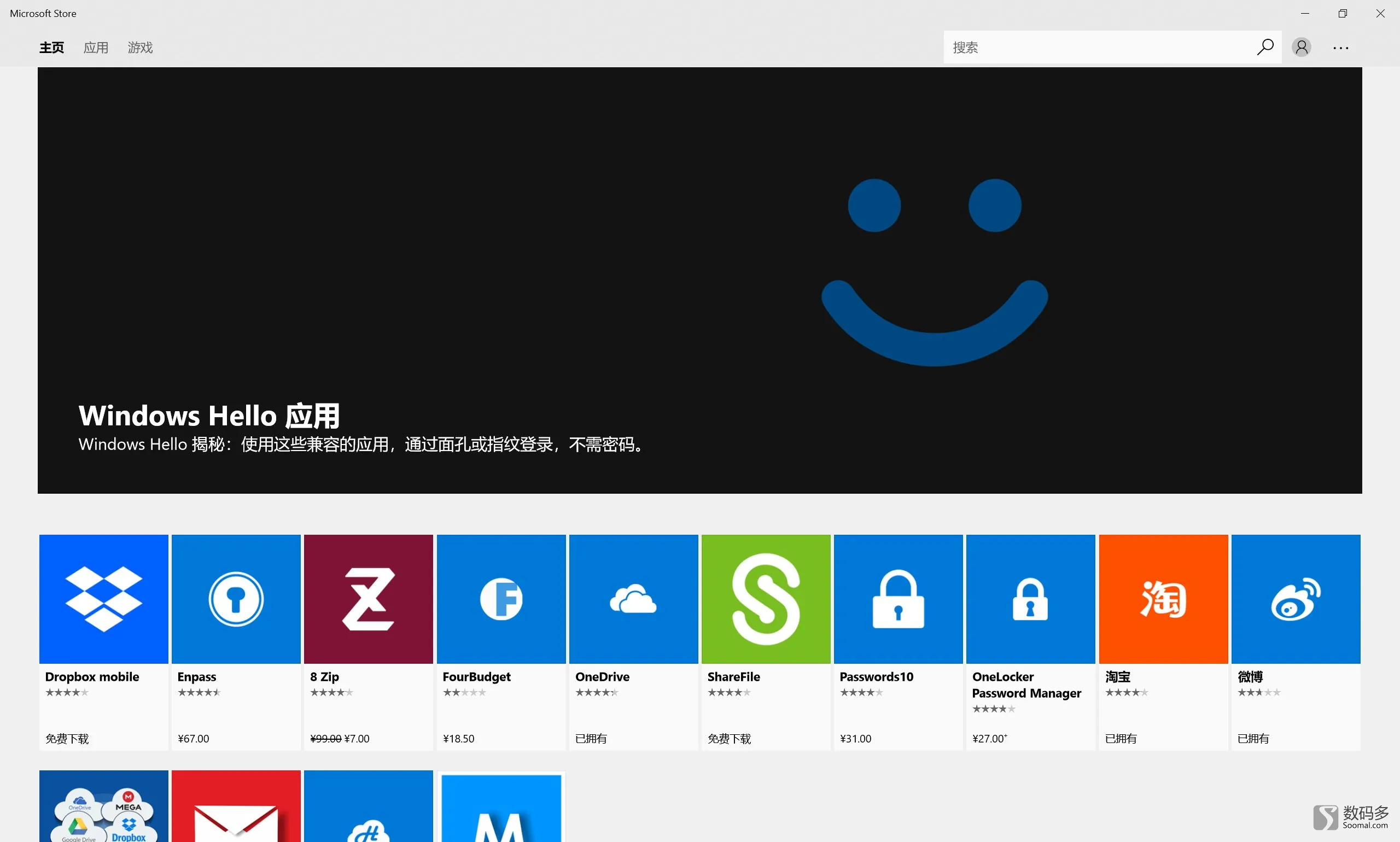Click 已拥有 under 微博

(1253, 739)
